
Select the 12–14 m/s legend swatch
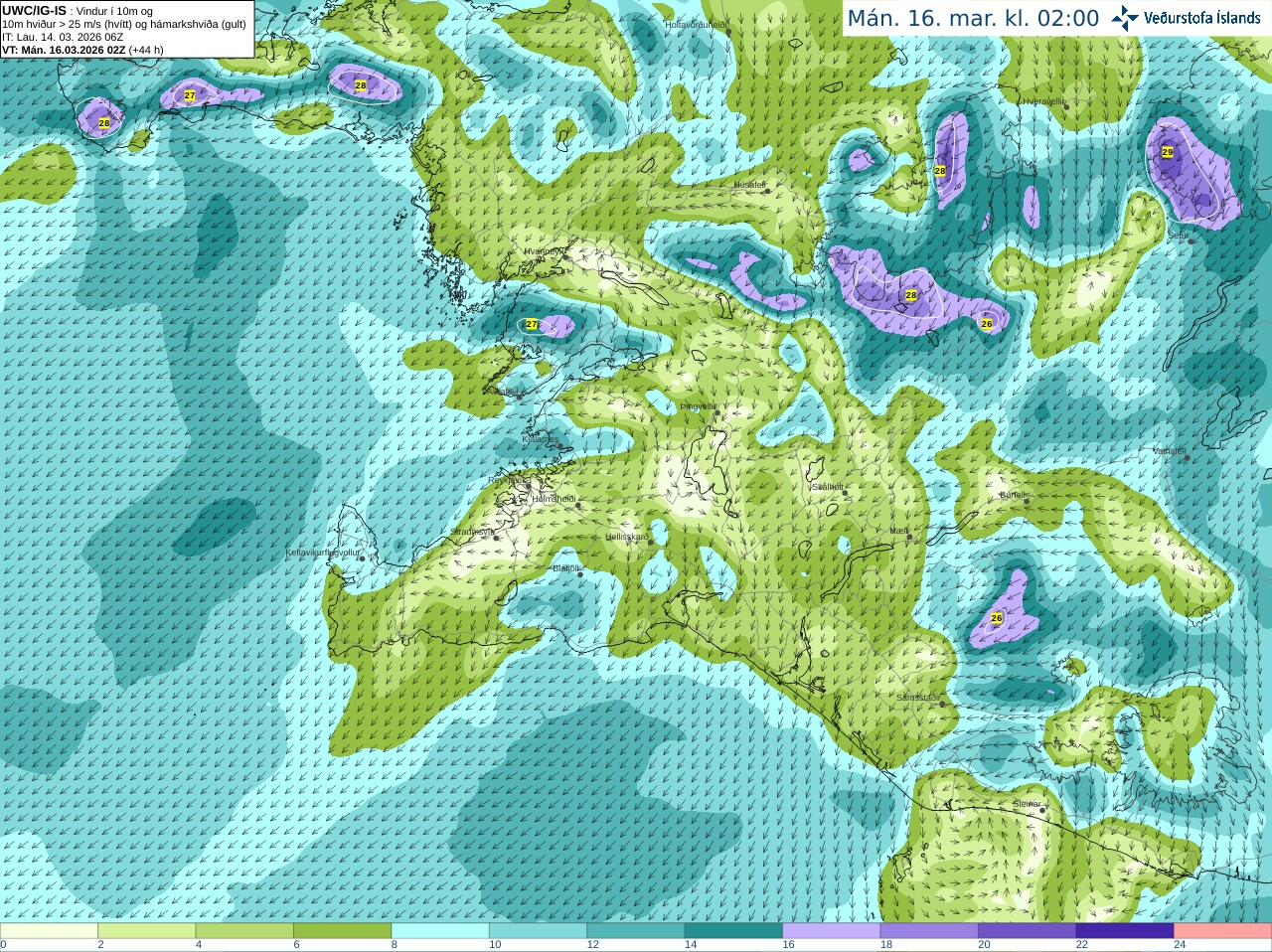coord(636,930)
